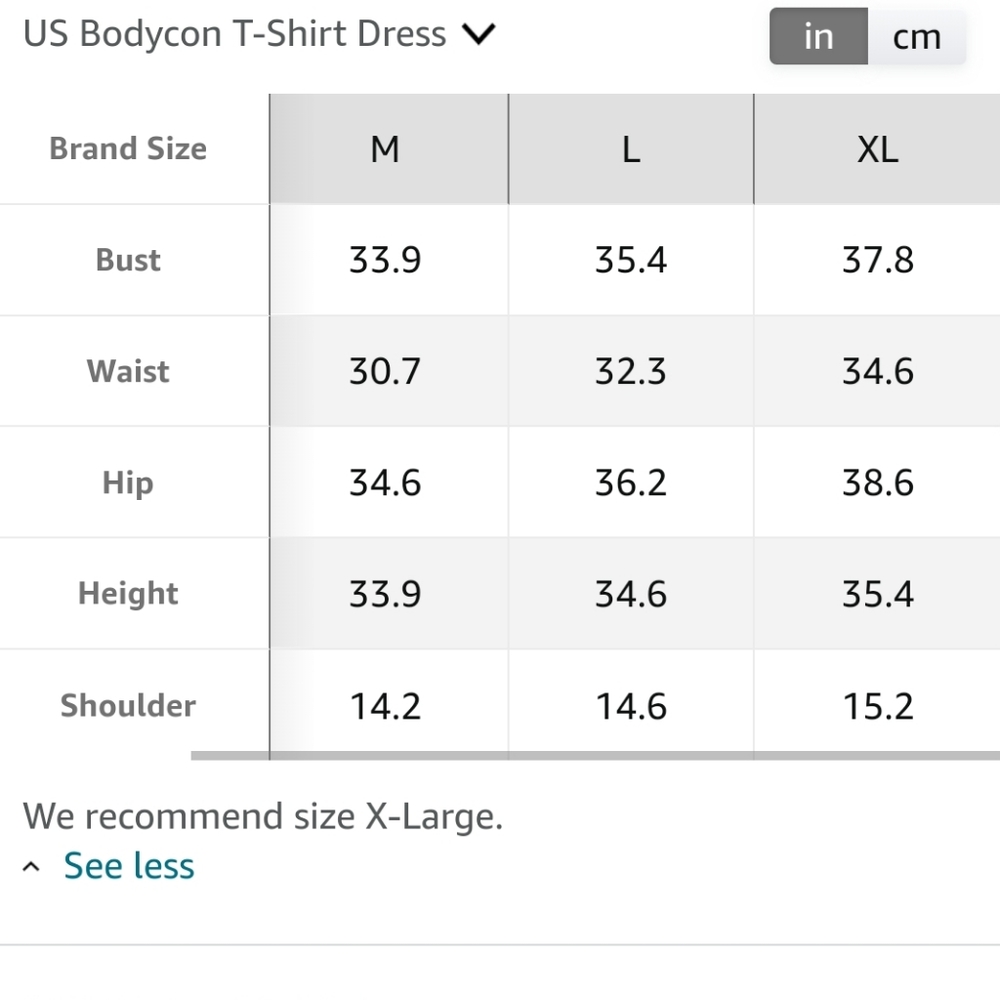
Task: Click the Waist row label
Action: (x=128, y=372)
